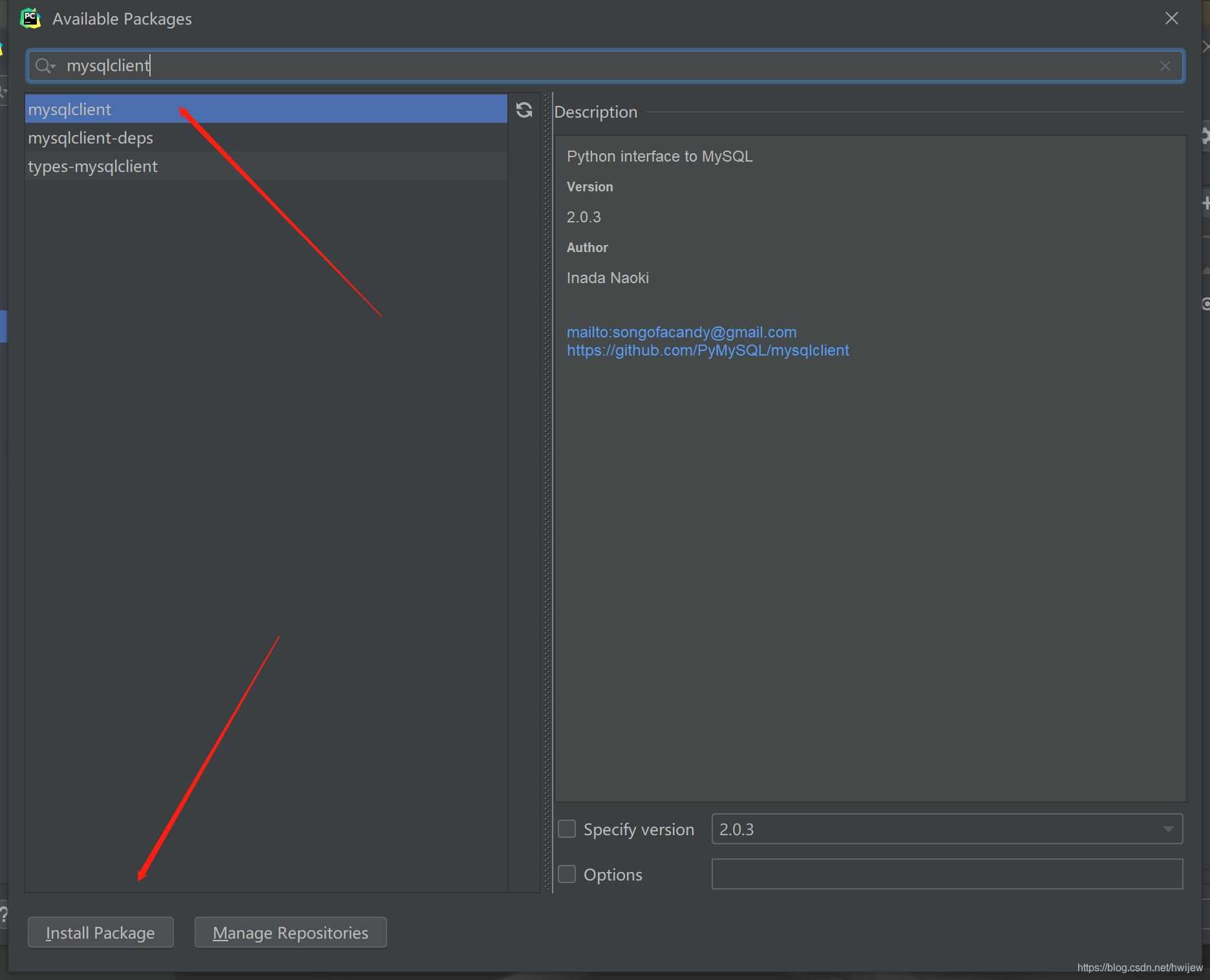Image resolution: width=1210 pixels, height=980 pixels.
Task: Click the Version heading in description
Action: [x=589, y=187]
